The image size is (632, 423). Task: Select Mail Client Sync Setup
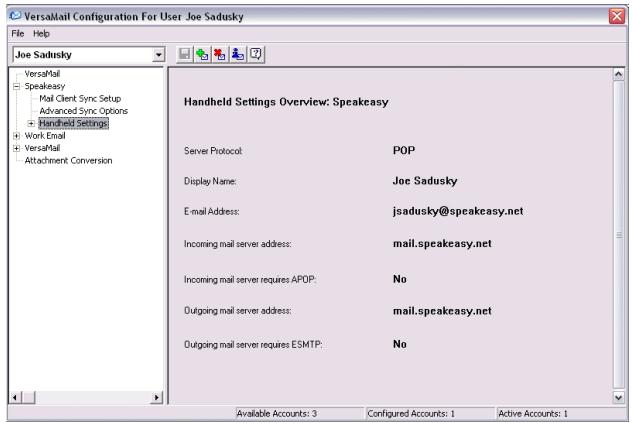pyautogui.click(x=80, y=99)
